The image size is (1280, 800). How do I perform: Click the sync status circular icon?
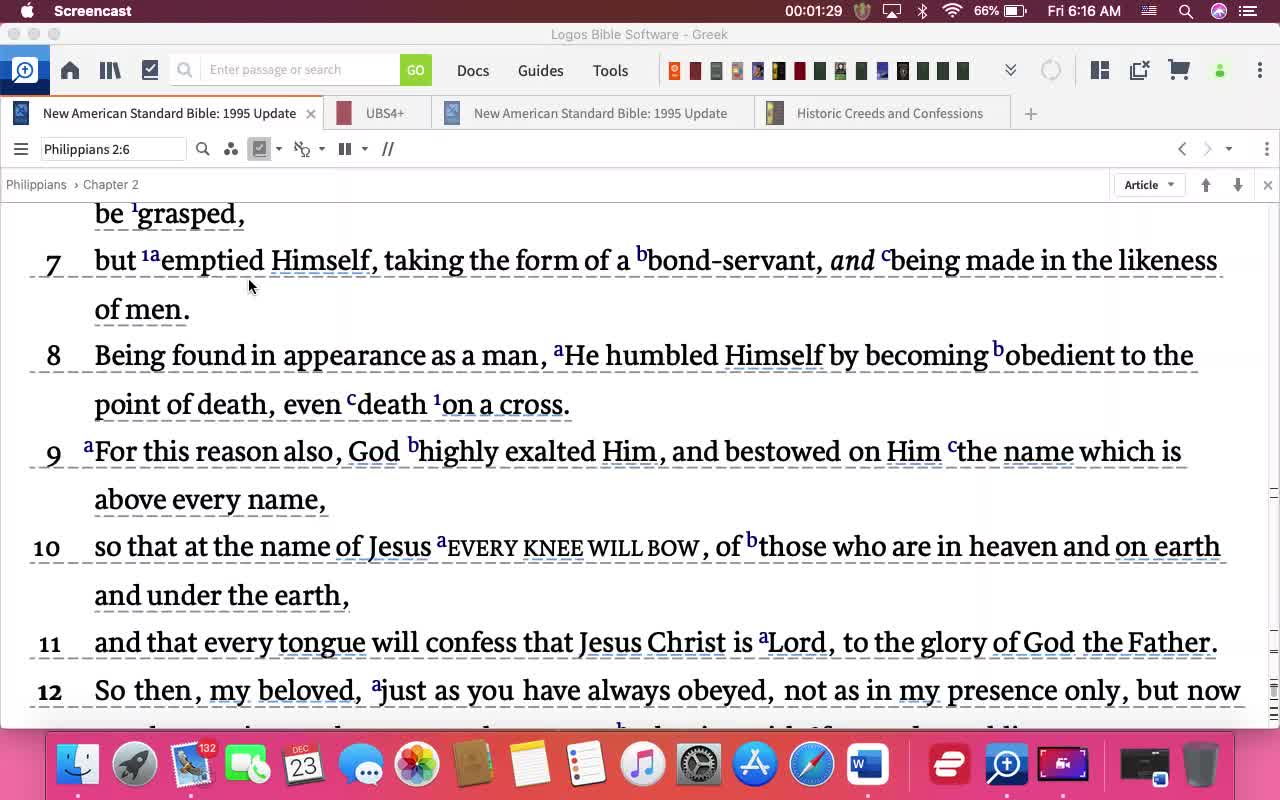click(x=1051, y=70)
